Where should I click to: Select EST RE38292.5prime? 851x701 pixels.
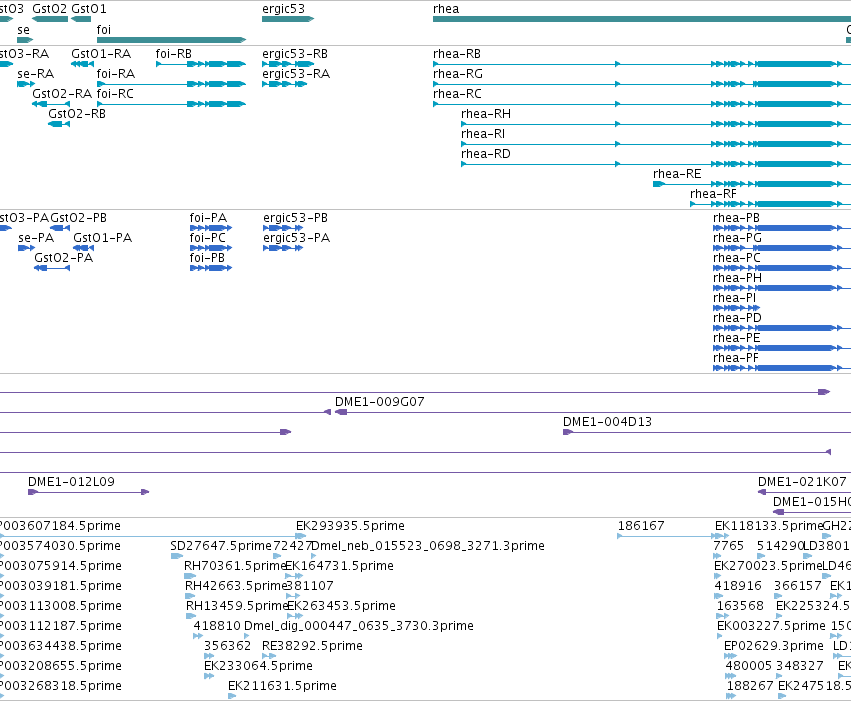(x=269, y=656)
